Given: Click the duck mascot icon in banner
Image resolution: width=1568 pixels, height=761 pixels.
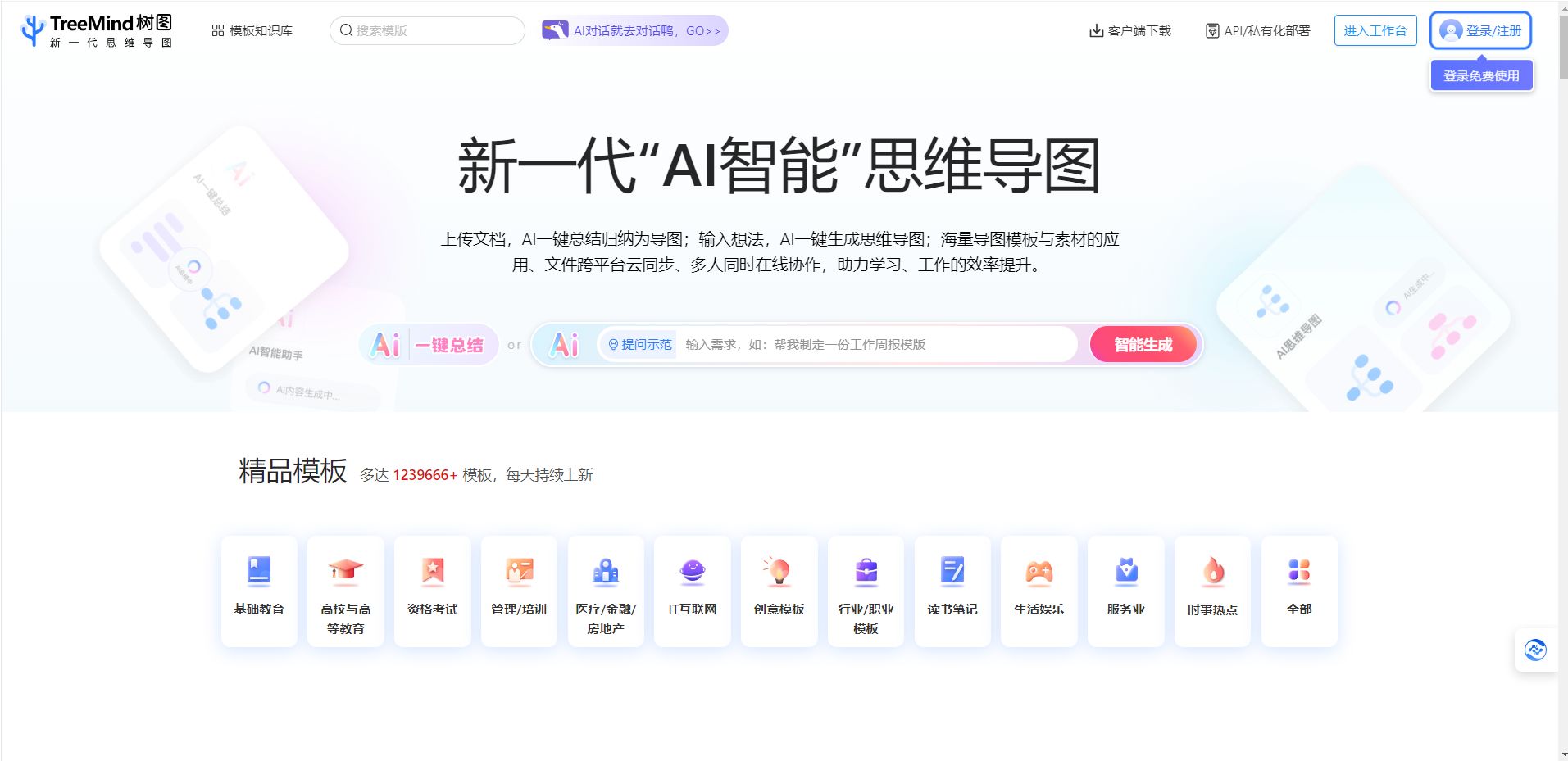Looking at the screenshot, I should click(555, 30).
